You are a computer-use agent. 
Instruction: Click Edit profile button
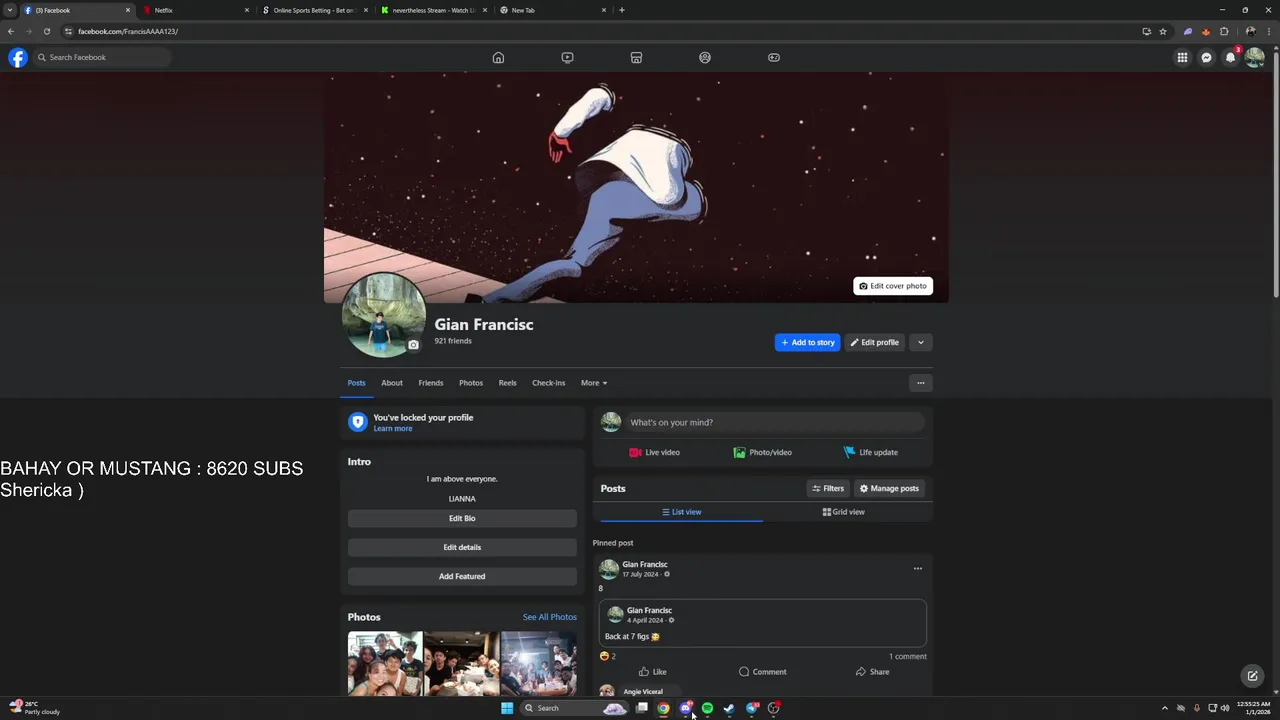tap(875, 342)
